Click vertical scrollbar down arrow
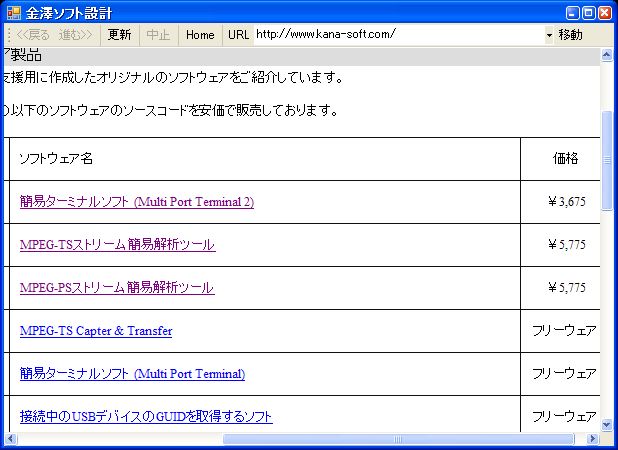The image size is (618, 450). click(x=606, y=425)
